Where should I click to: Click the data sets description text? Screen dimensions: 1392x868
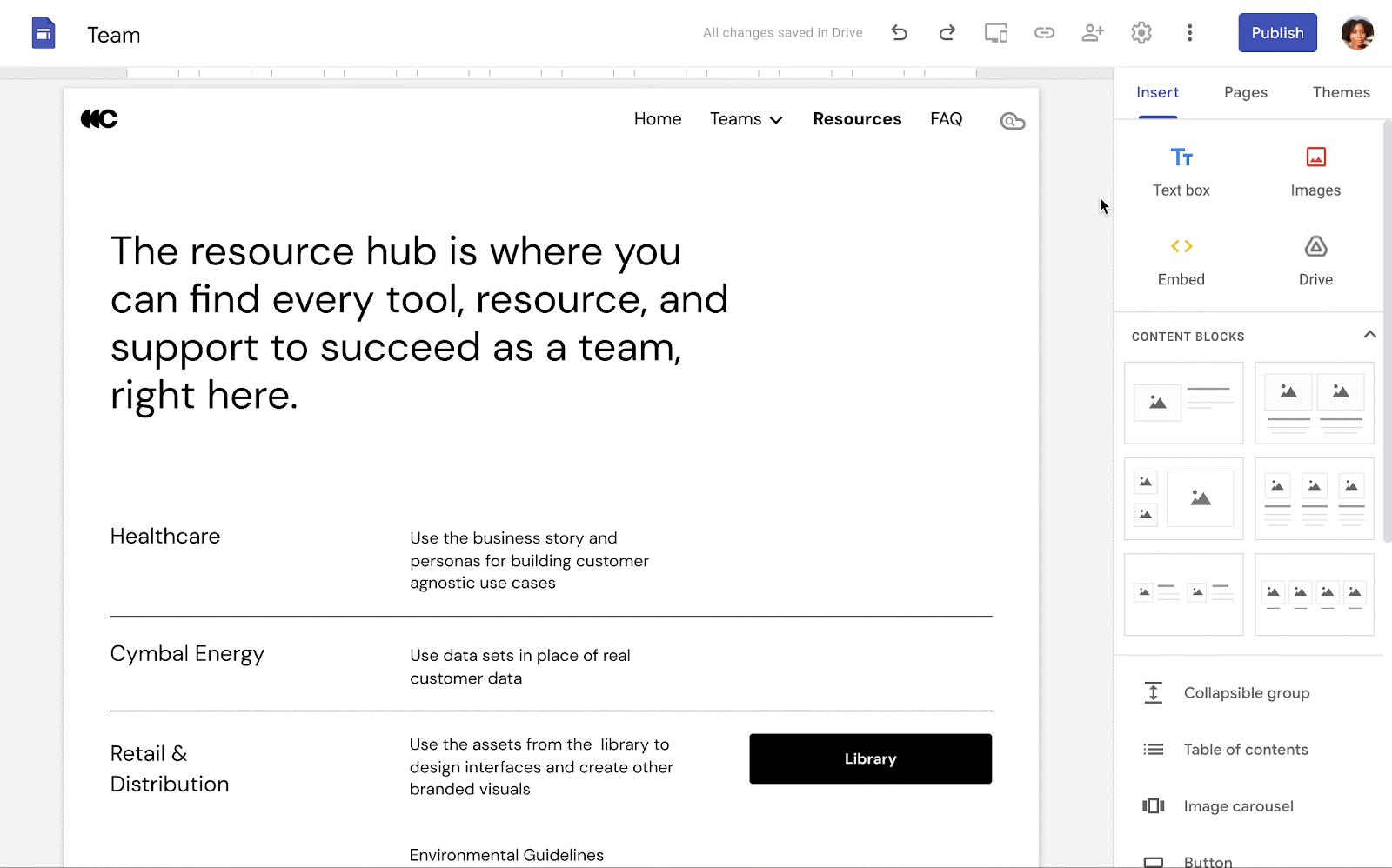tap(520, 667)
